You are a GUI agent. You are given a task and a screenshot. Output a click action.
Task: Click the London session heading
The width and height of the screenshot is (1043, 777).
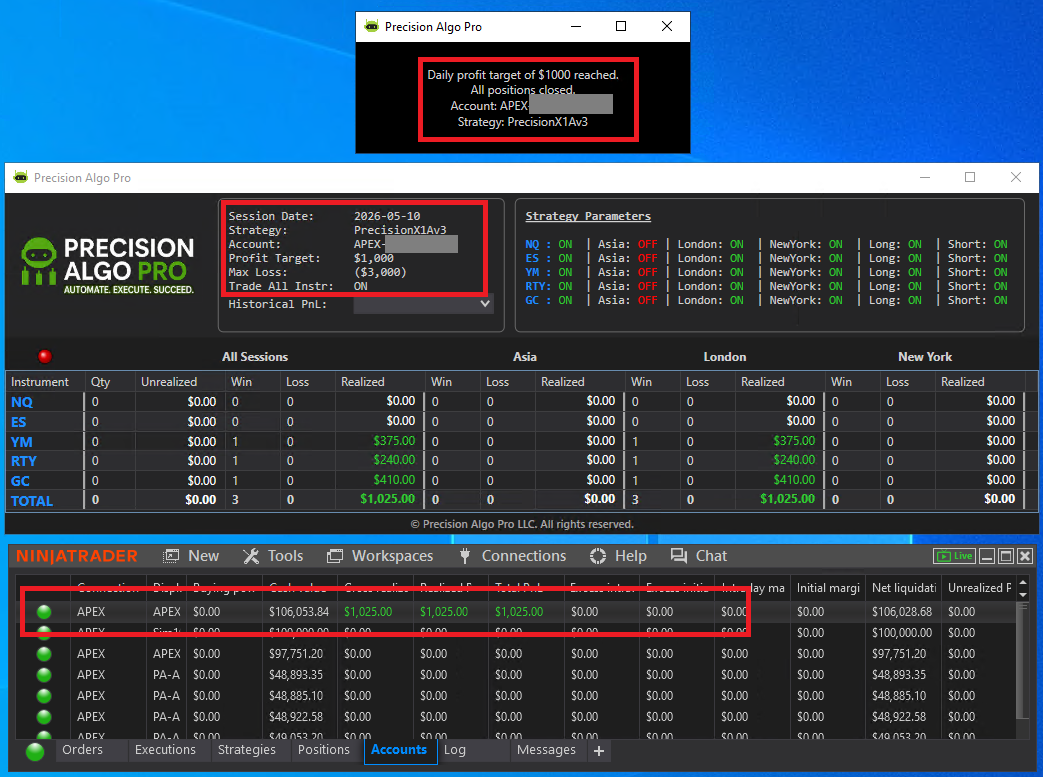pyautogui.click(x=724, y=357)
